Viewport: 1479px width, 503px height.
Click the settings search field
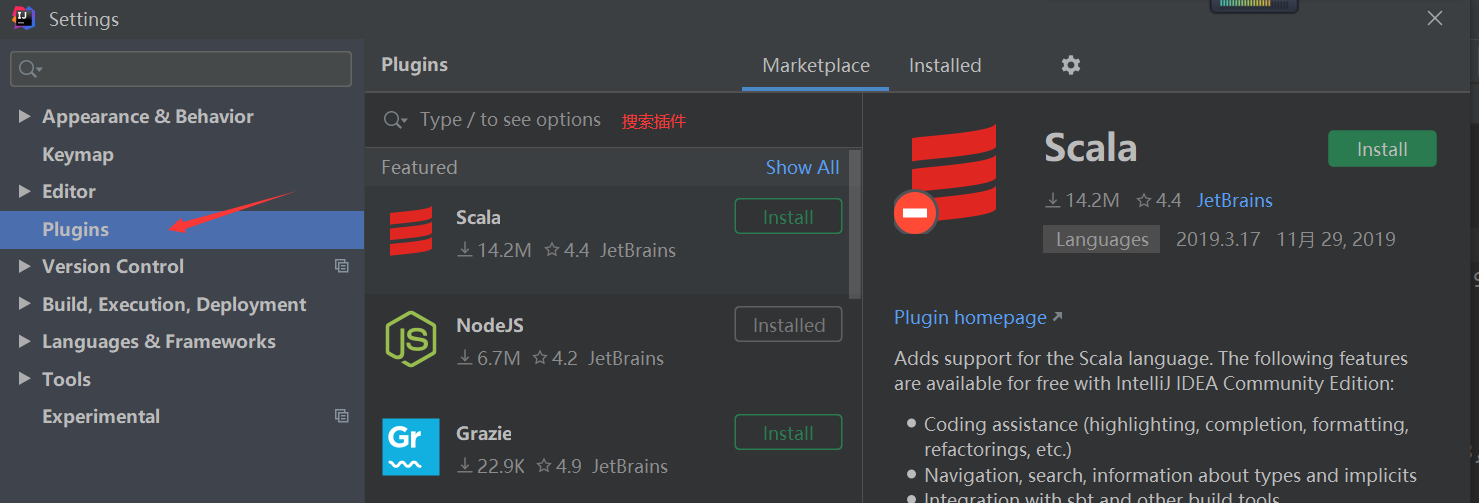(x=190, y=69)
